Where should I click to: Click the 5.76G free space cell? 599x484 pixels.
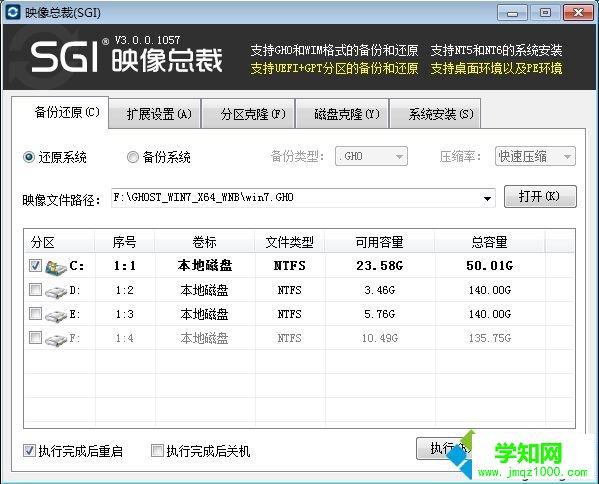pos(380,314)
